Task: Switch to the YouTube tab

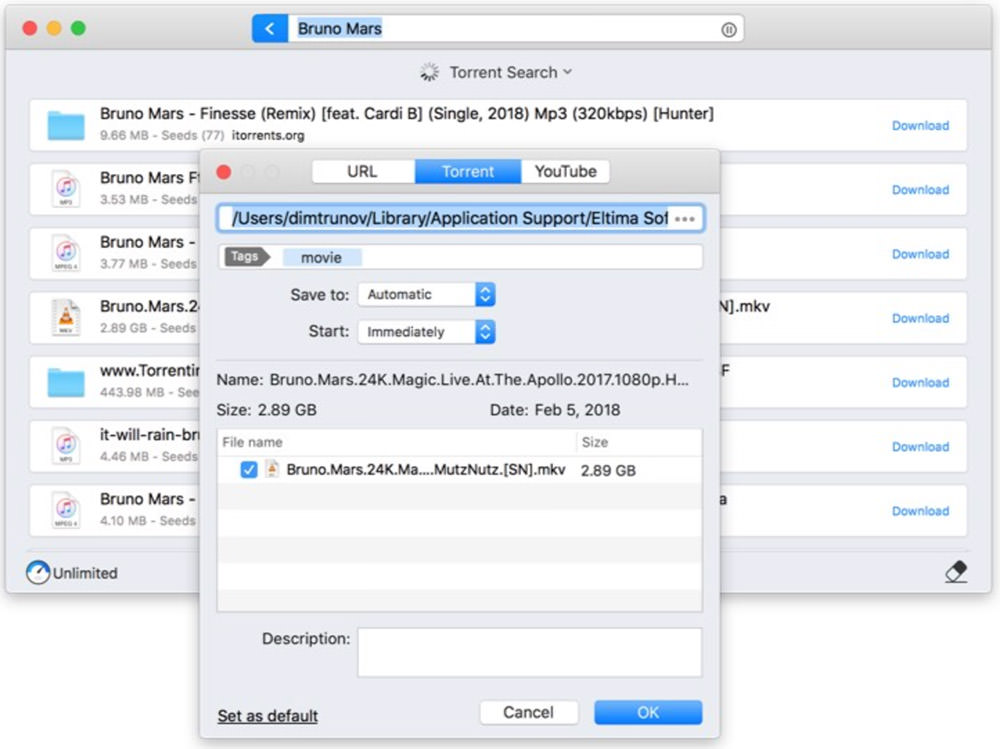Action: click(x=565, y=171)
